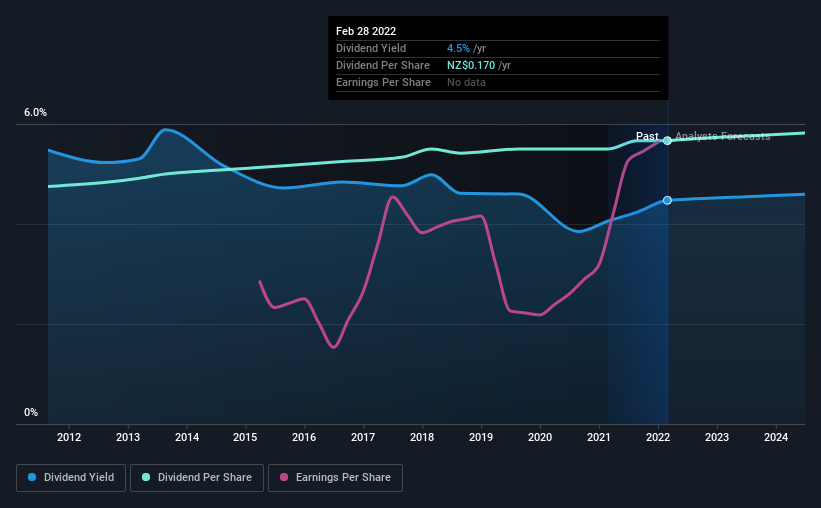Click the 2013 x-axis label
This screenshot has width=821, height=508.
[128, 437]
